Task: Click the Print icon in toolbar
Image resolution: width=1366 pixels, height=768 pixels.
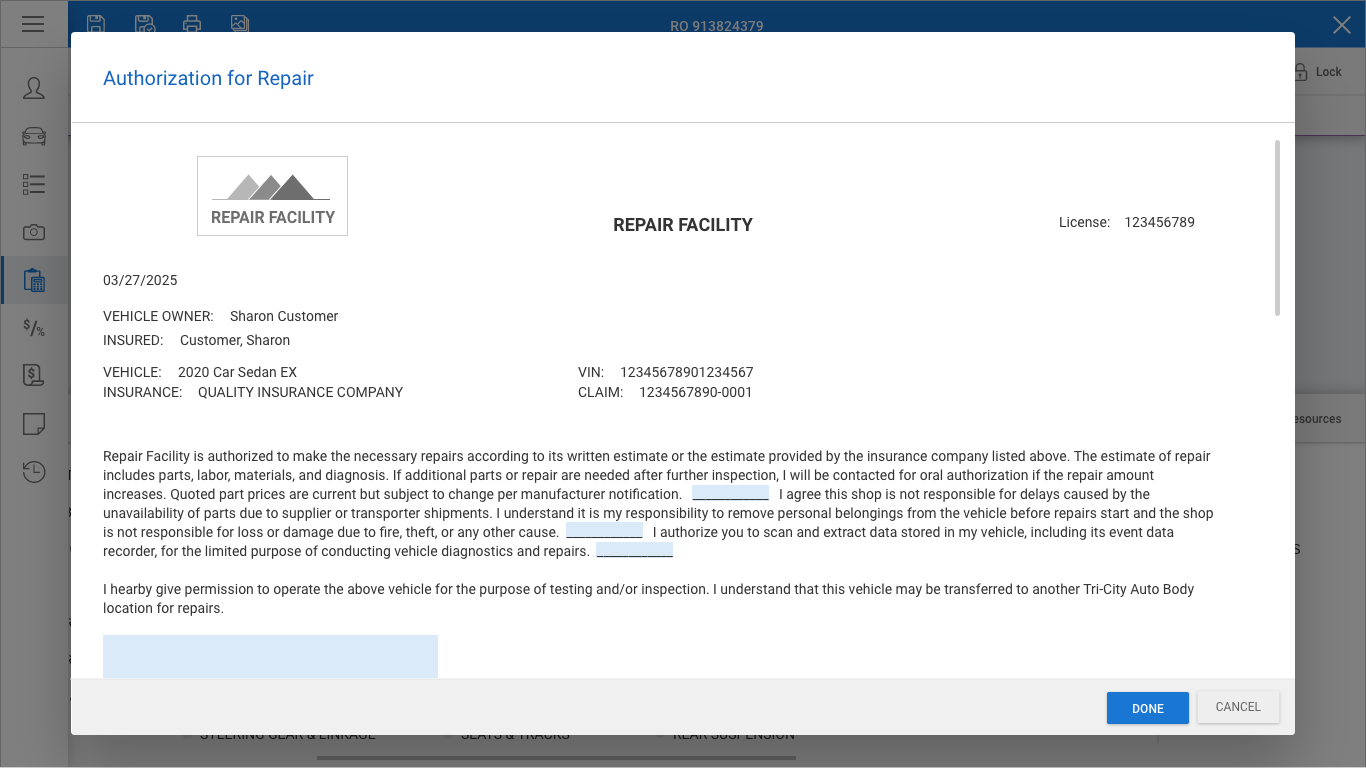Action: 192,23
